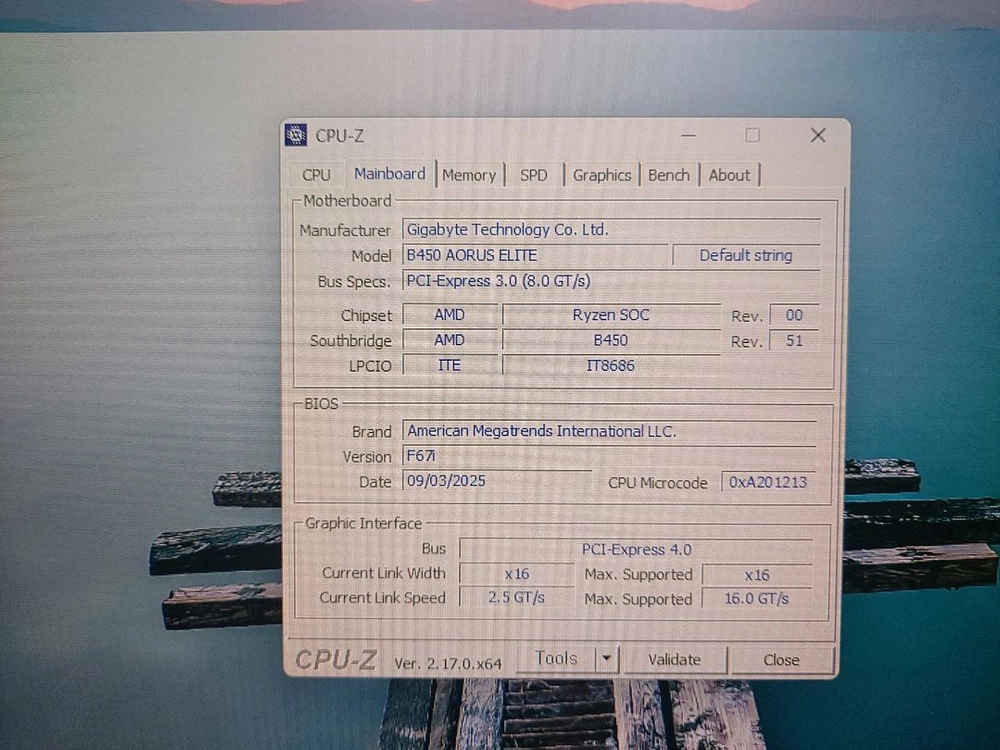Click the Tools button
Viewport: 1000px width, 750px height.
point(555,659)
